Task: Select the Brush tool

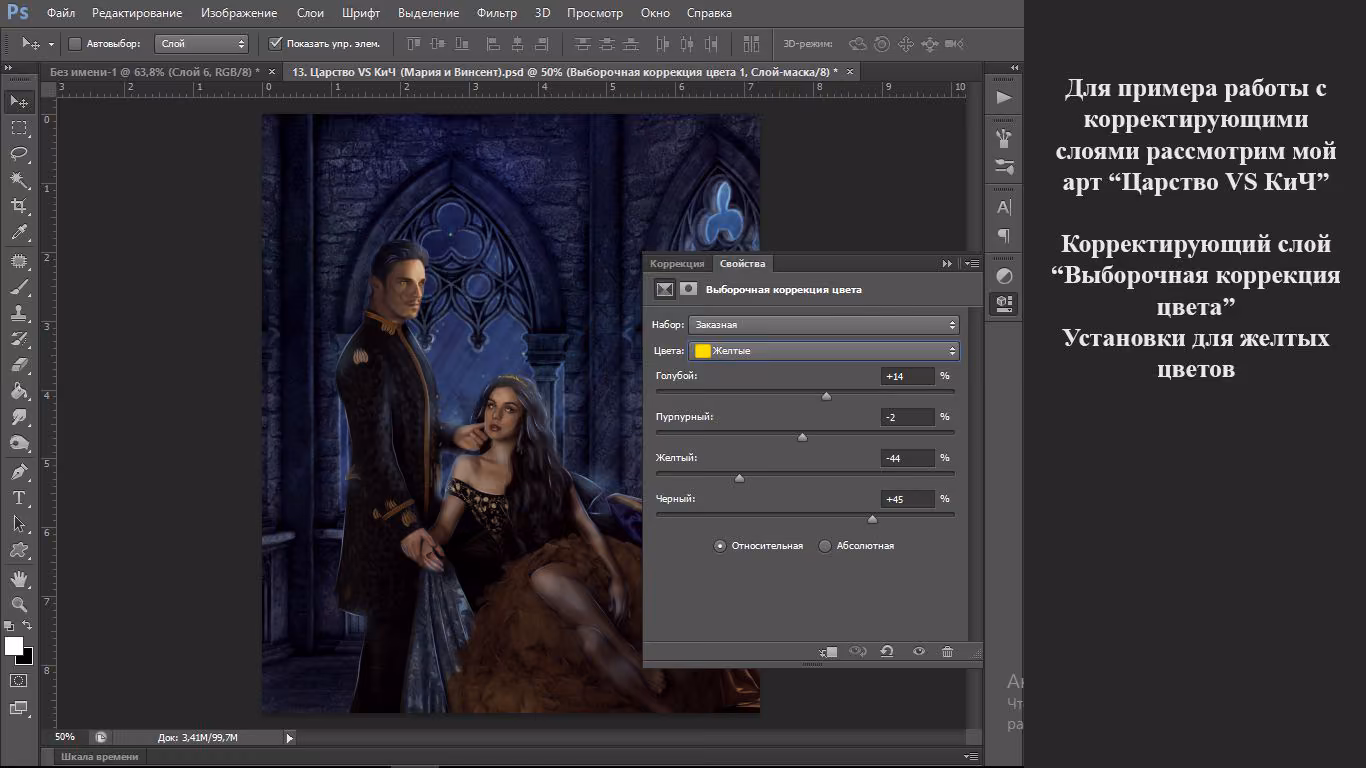Action: [x=18, y=287]
